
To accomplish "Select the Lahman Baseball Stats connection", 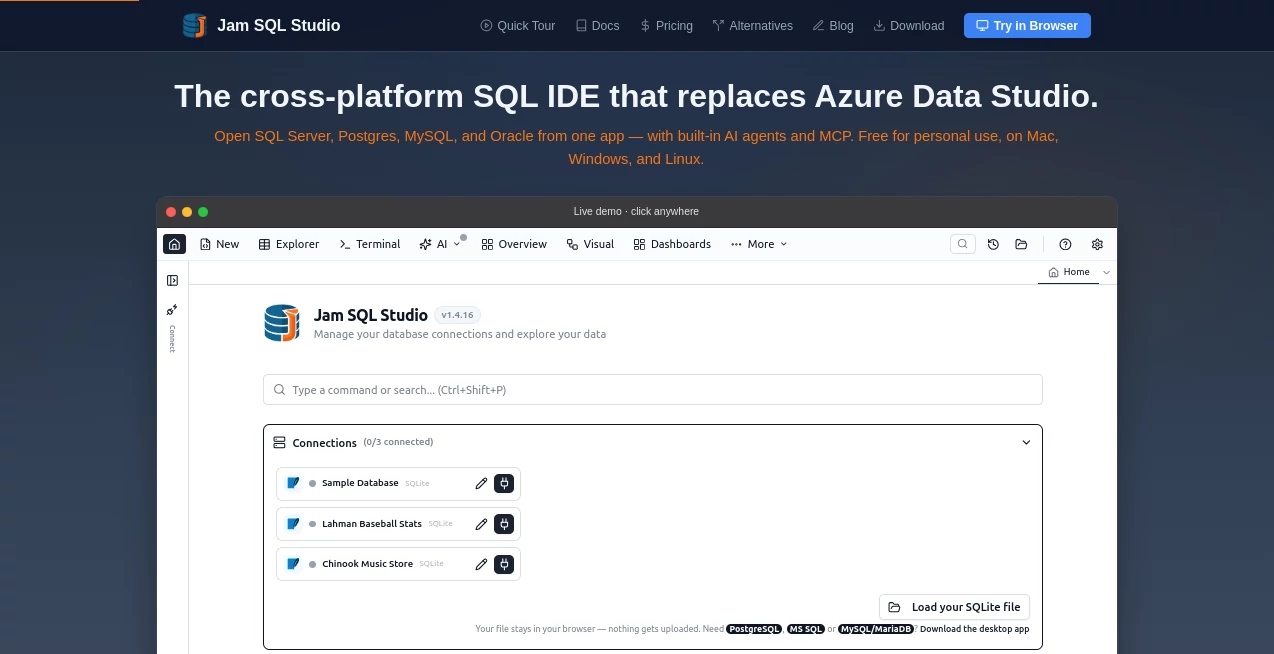I will coord(398,524).
